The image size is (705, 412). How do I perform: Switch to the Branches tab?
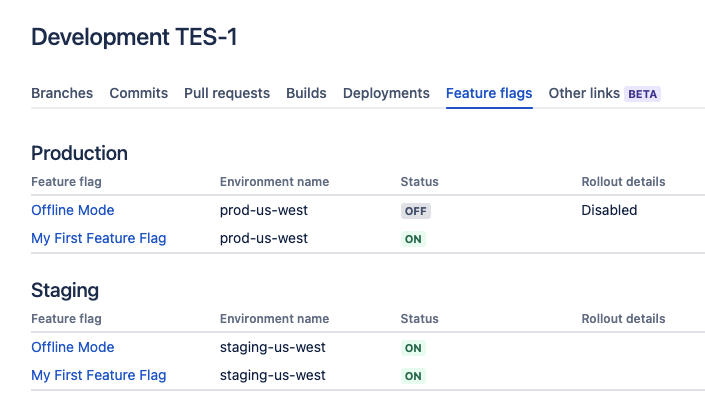tap(62, 93)
